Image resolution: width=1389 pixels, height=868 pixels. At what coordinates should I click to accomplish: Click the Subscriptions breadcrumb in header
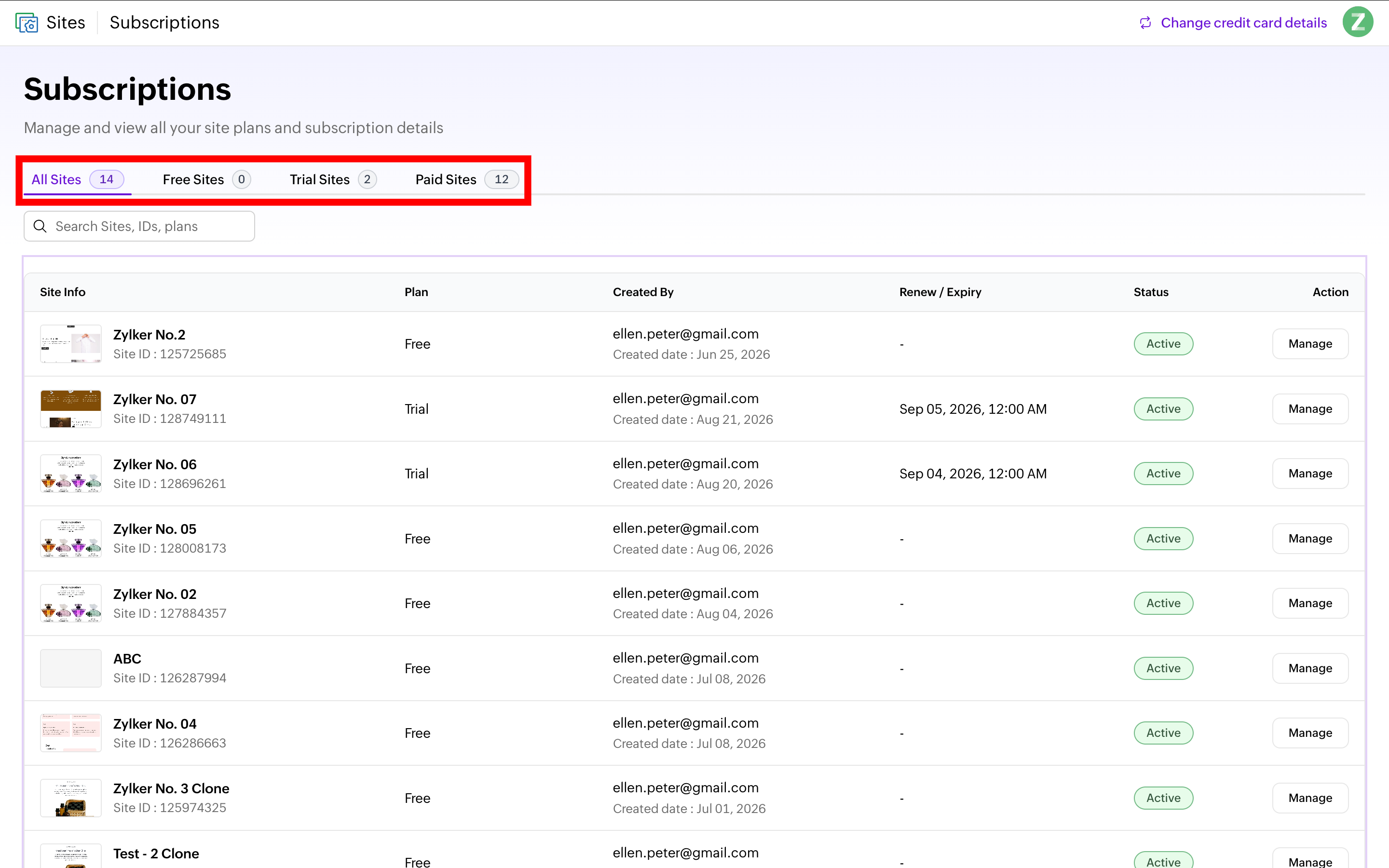[x=164, y=22]
